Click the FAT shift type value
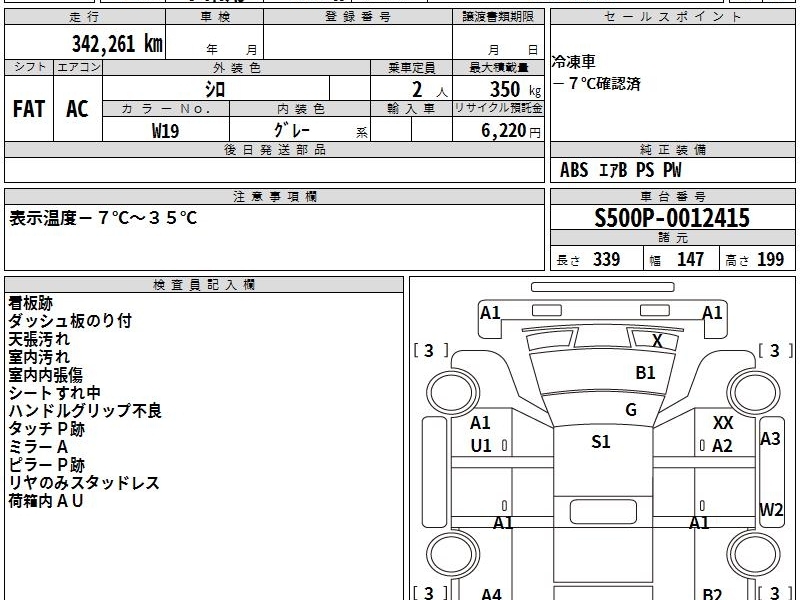 coord(29,109)
